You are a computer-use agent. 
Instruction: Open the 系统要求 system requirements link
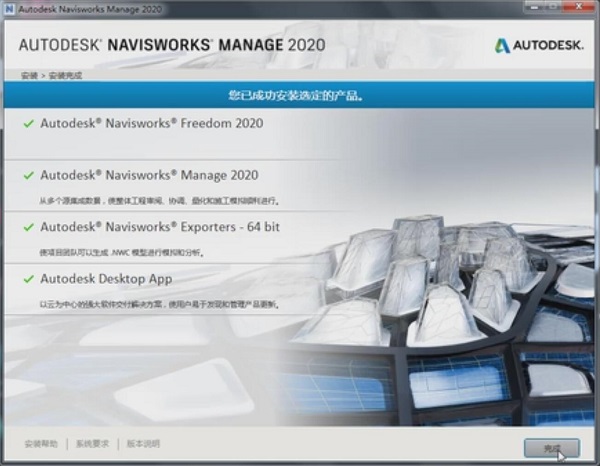coord(92,444)
